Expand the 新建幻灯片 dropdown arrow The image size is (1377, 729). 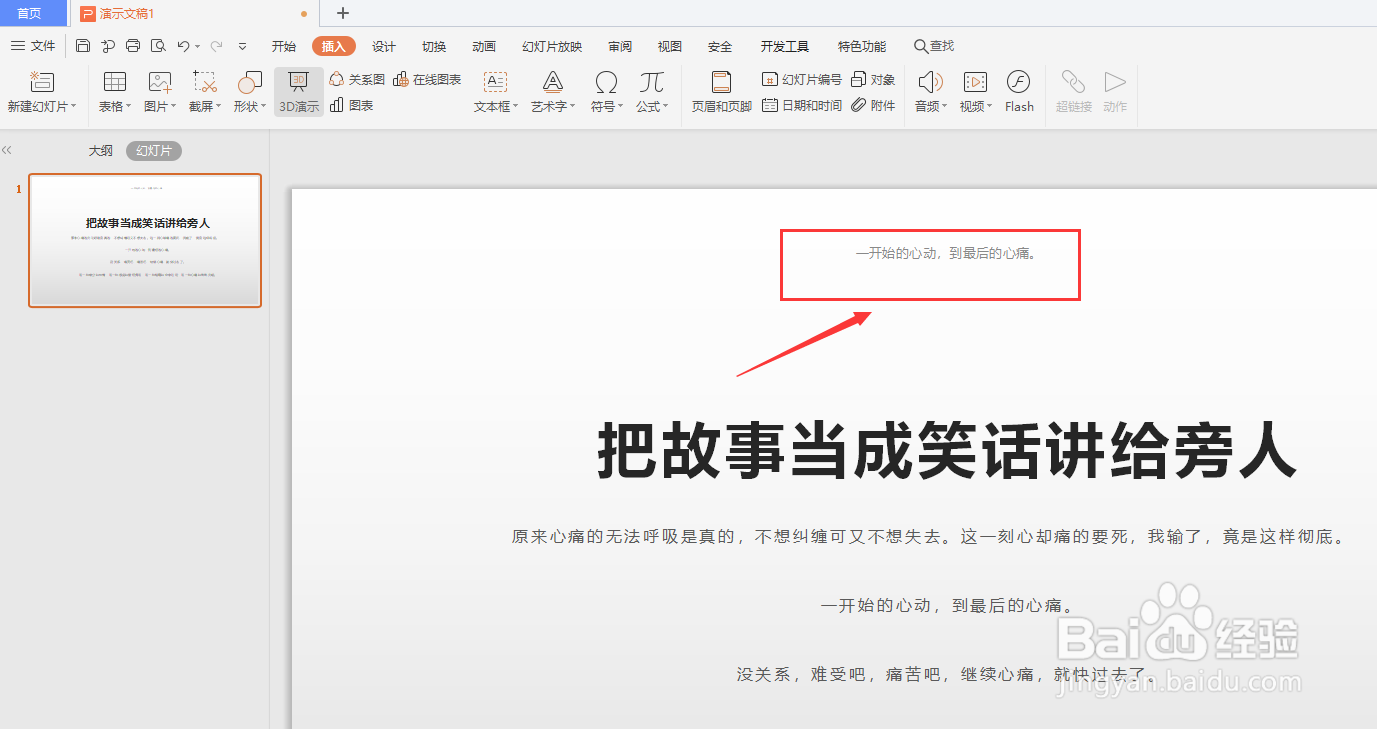click(x=73, y=107)
